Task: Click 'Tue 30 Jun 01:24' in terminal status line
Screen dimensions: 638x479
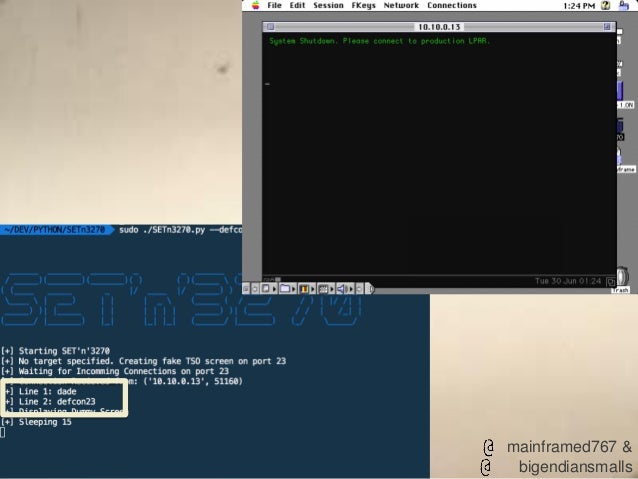Action: coord(568,281)
